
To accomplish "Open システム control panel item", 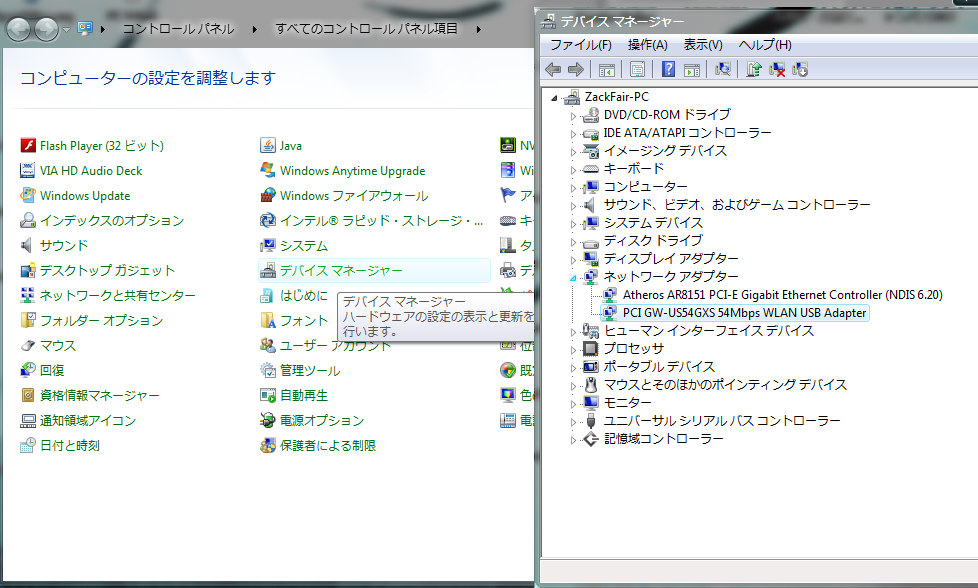I will click(x=294, y=246).
